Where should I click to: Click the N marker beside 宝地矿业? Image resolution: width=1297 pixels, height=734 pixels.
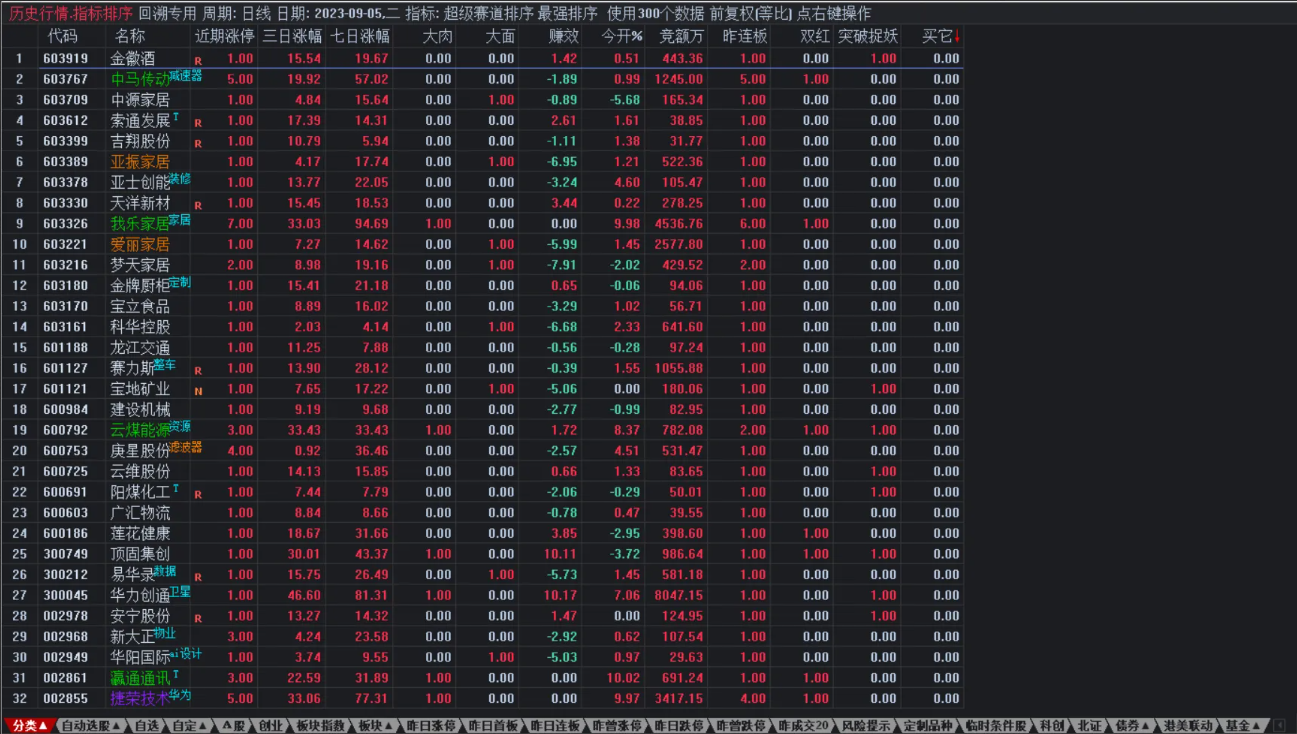tap(198, 390)
